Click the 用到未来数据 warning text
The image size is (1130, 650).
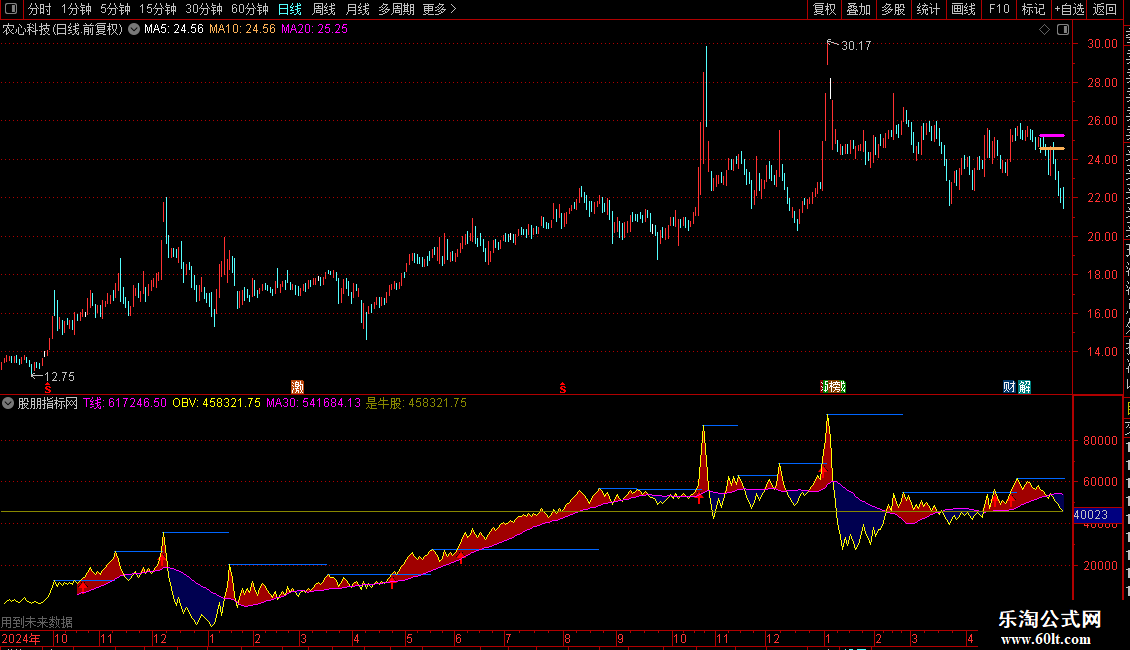[x=37, y=622]
